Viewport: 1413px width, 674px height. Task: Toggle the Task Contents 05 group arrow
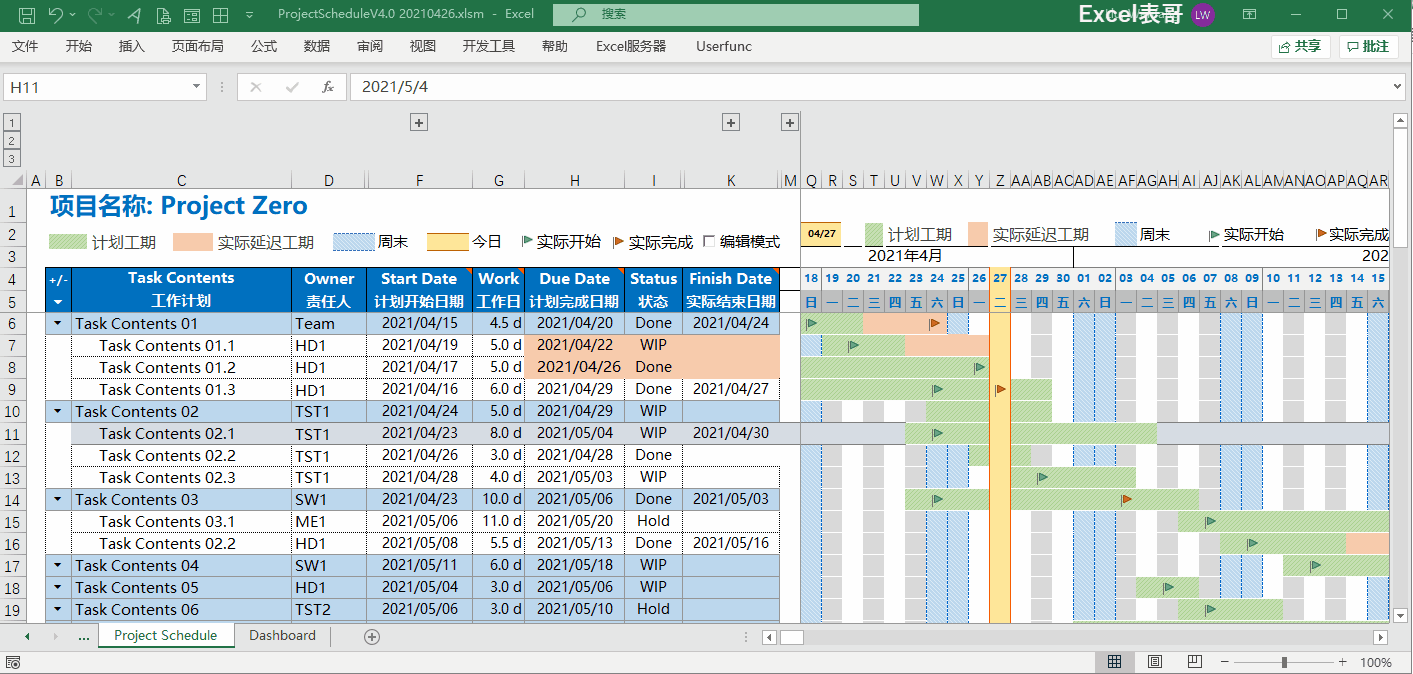(x=58, y=587)
